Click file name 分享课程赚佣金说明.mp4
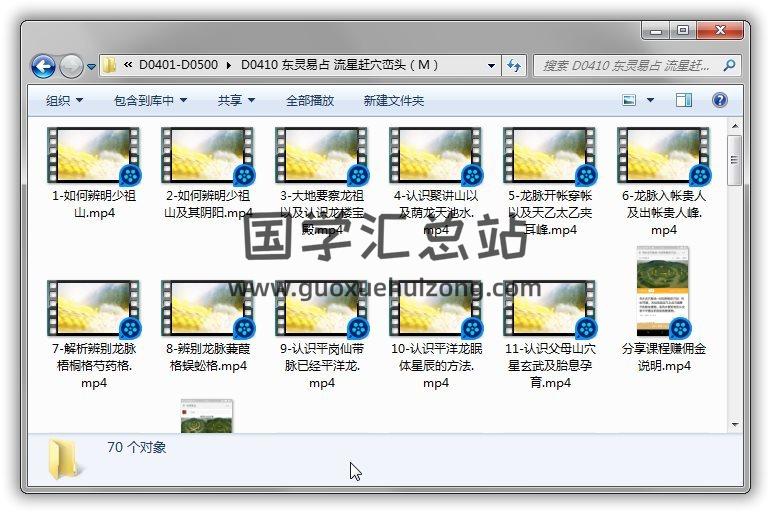This screenshot has height=514, width=771. click(664, 357)
